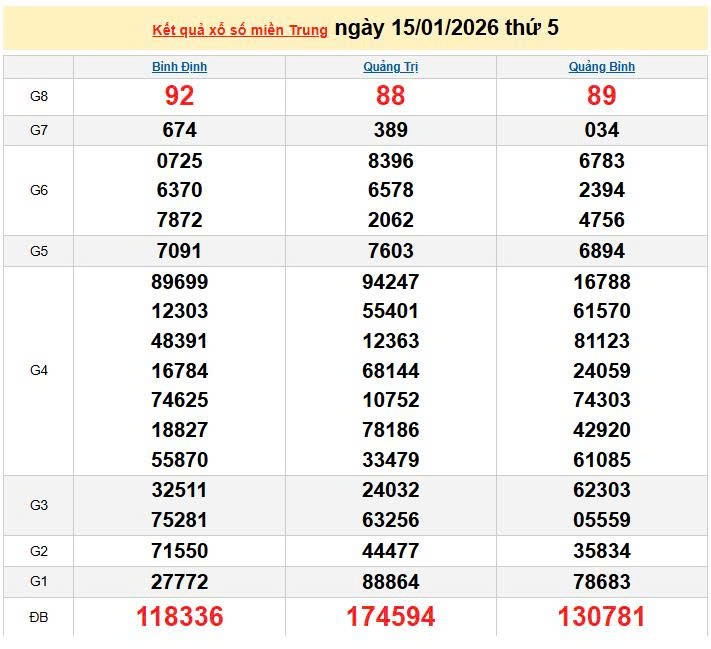711x649 pixels.
Task: Select Bình Định G8 number 92
Action: click(180, 96)
